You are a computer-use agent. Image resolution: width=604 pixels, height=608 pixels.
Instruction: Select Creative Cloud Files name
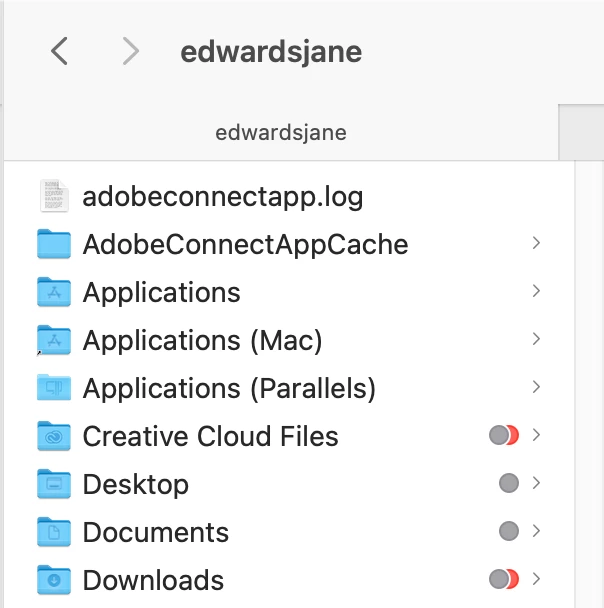211,436
